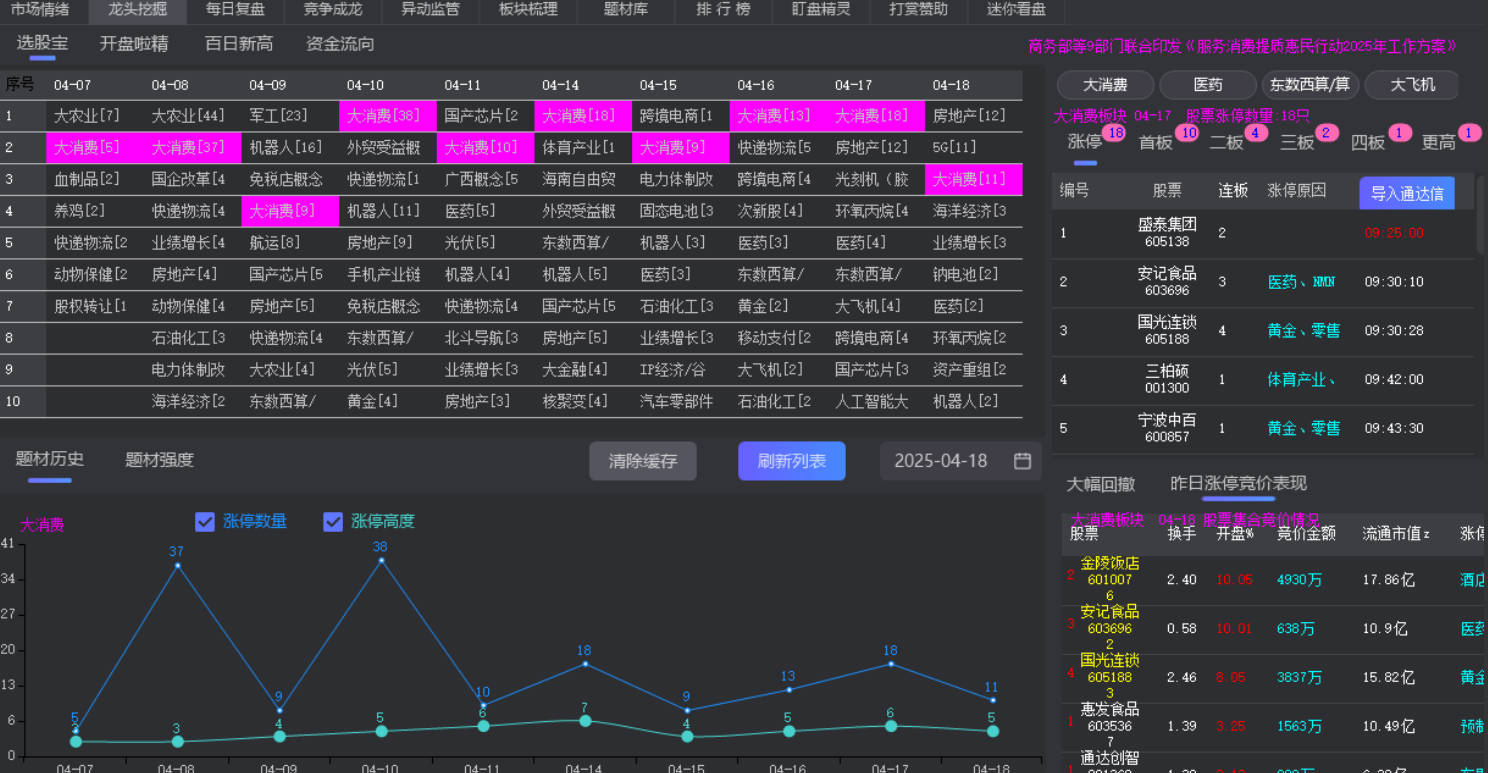Open the 打赏赞助 tab
The height and width of the screenshot is (773, 1488).
(918, 10)
